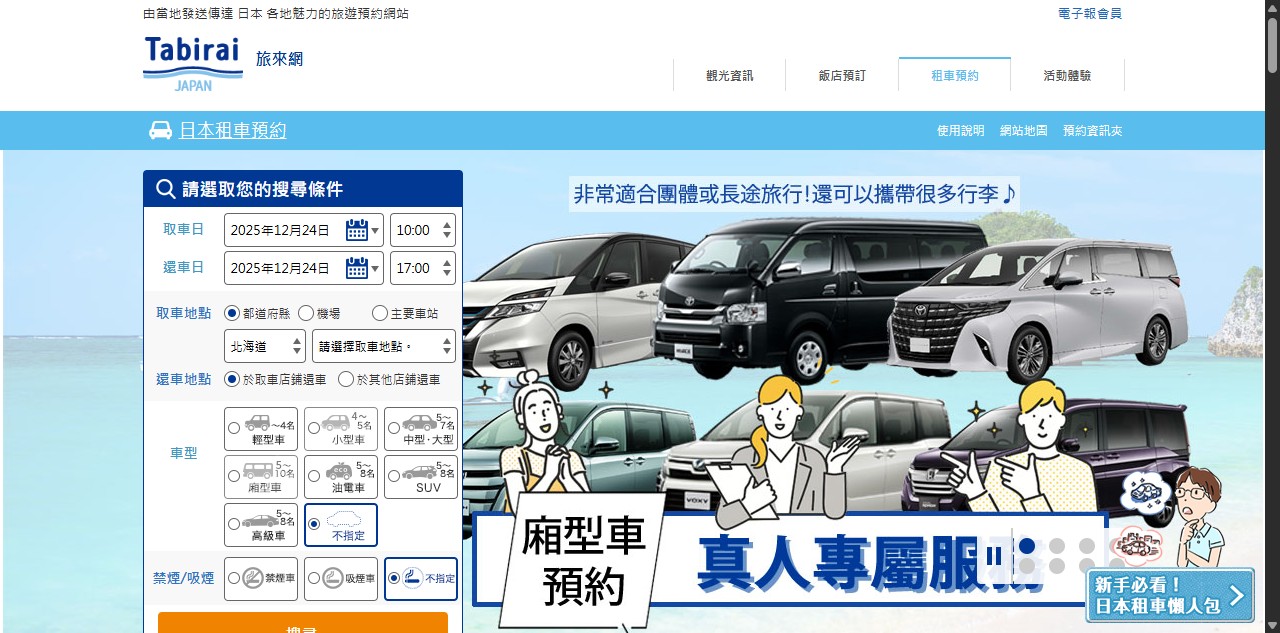
Task: Click the Tabirai Japan logo
Action: click(x=193, y=63)
